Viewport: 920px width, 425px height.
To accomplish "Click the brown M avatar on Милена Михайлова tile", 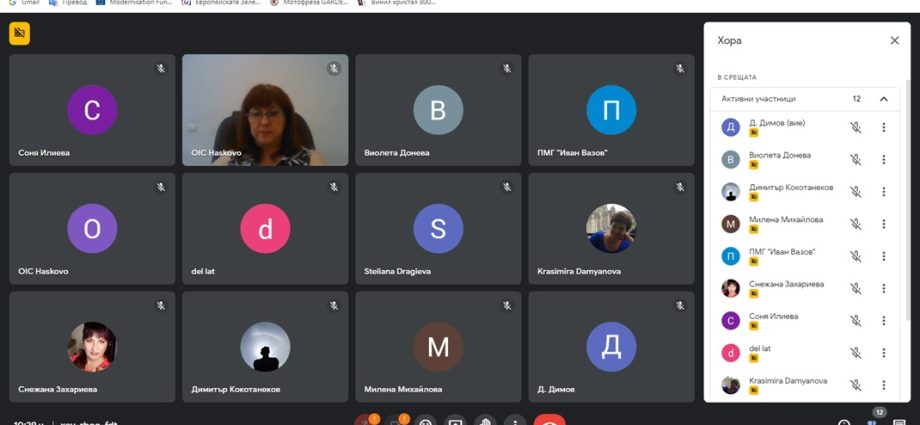I will (x=438, y=346).
